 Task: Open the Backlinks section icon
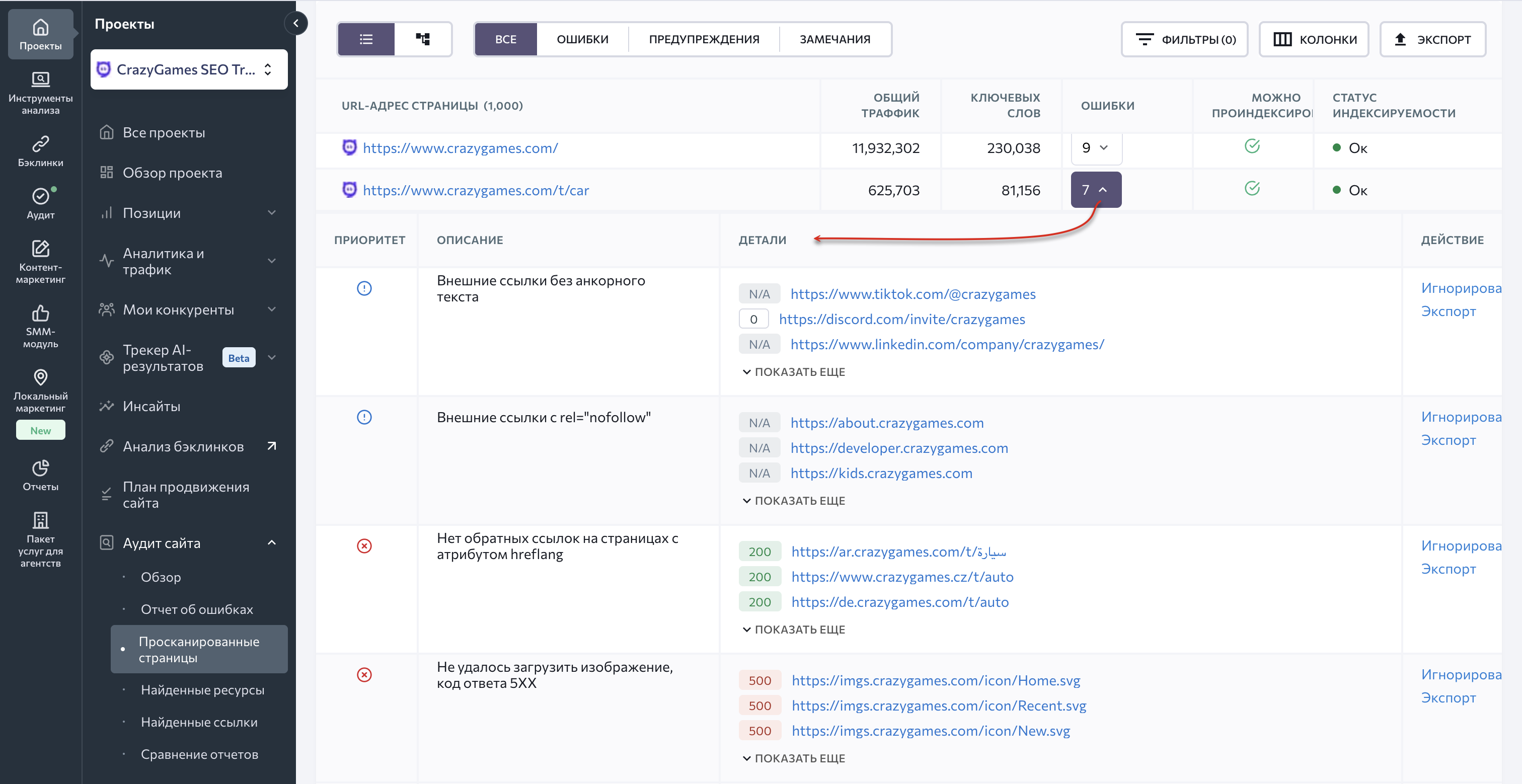pyautogui.click(x=40, y=143)
